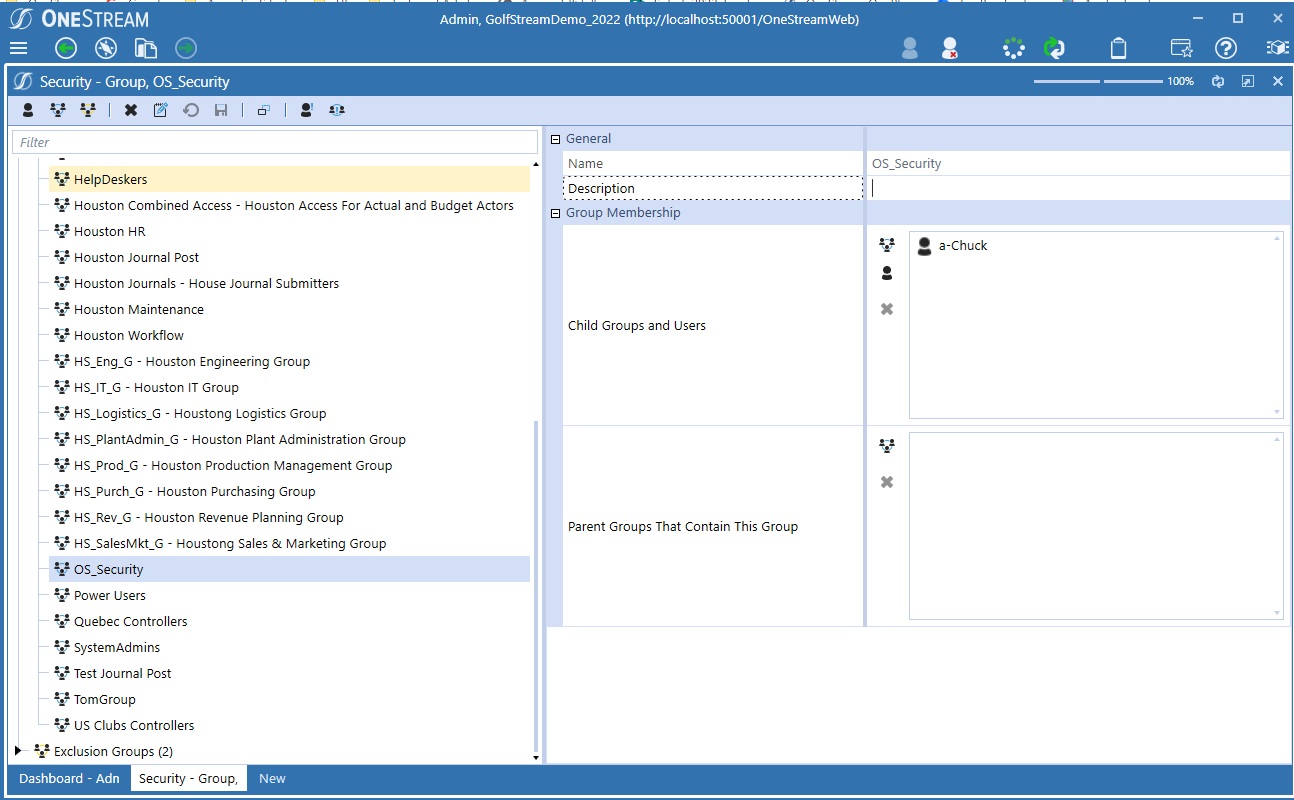The image size is (1294, 800).
Task: Click the green refresh application icon
Action: point(1054,48)
